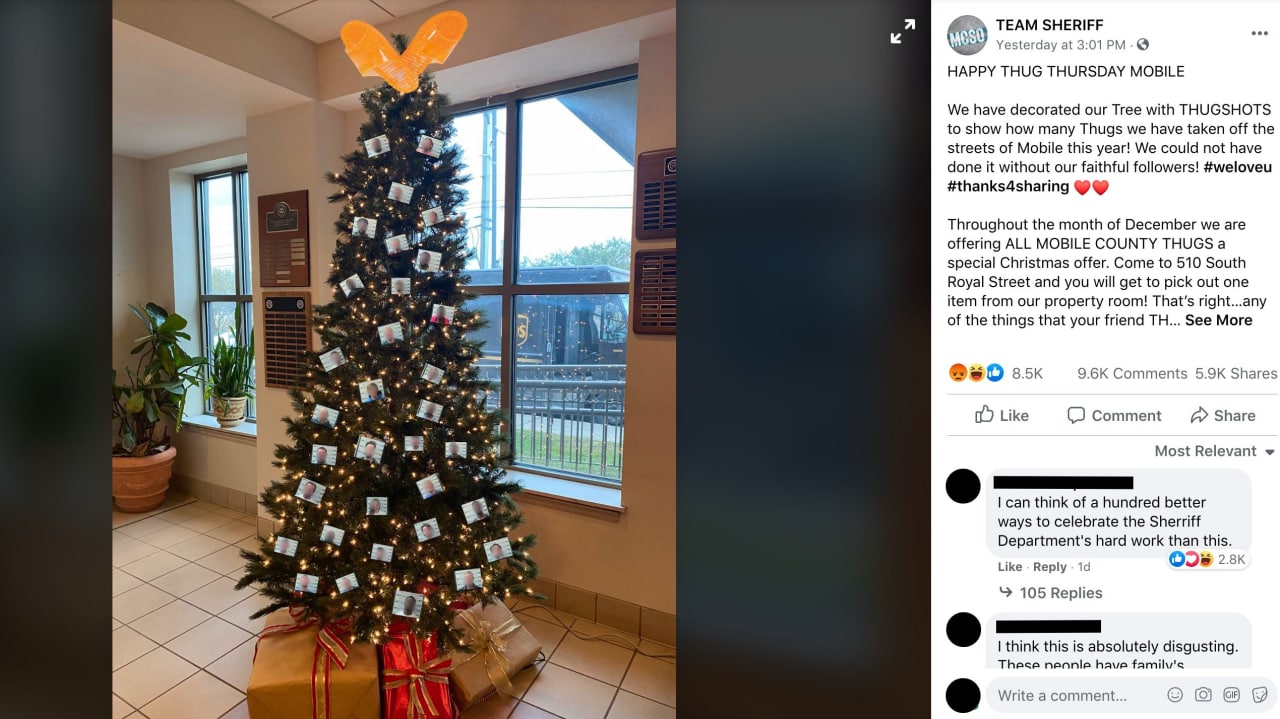Like the TEAM SHERIFF post
1280x719 pixels.
click(x=1001, y=415)
